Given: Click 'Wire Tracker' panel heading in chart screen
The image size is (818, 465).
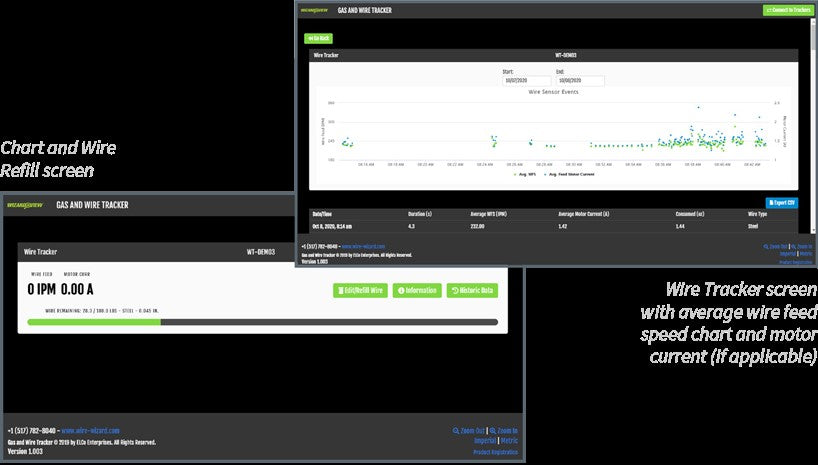Looking at the screenshot, I should tap(326, 55).
